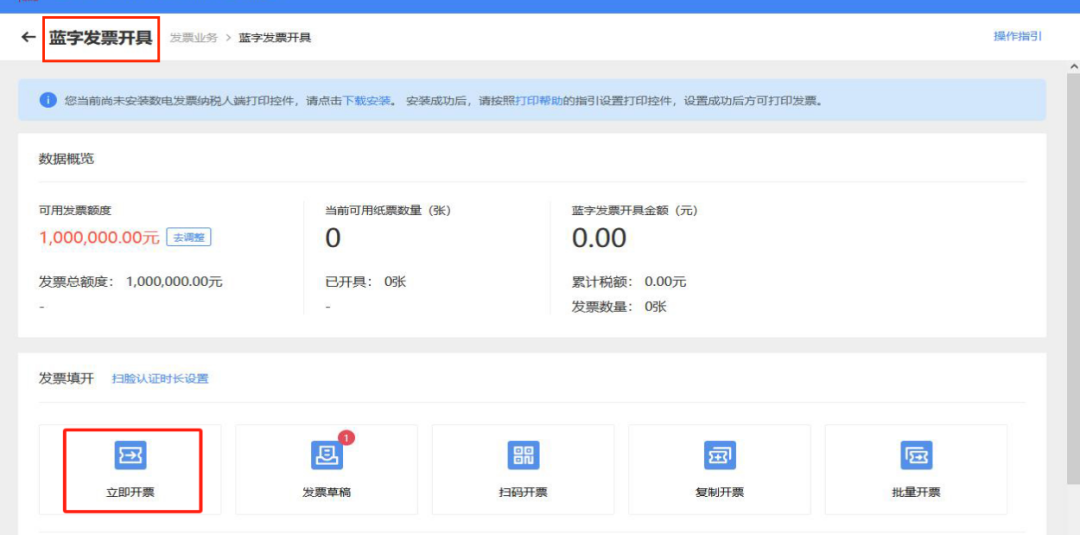Select the 立即开票 card label
Image resolution: width=1080 pixels, height=535 pixels.
click(x=130, y=492)
